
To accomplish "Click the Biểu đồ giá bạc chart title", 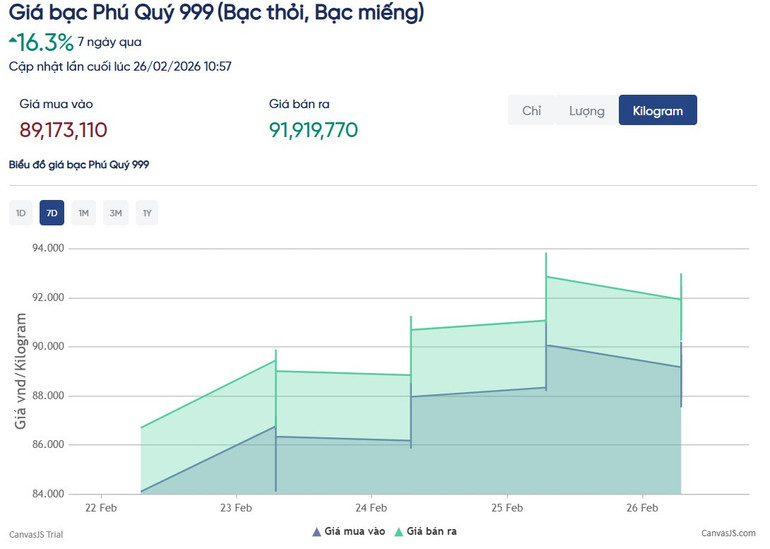I will [x=79, y=164].
